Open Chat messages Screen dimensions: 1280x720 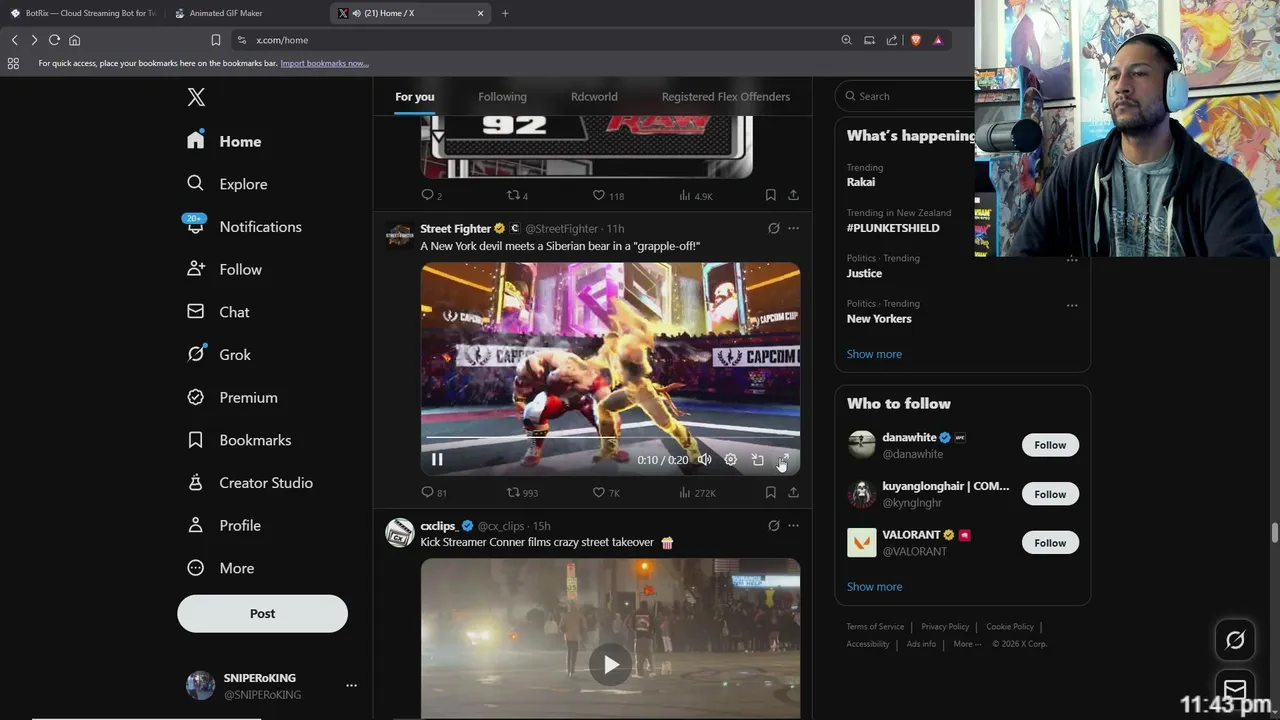point(218,312)
